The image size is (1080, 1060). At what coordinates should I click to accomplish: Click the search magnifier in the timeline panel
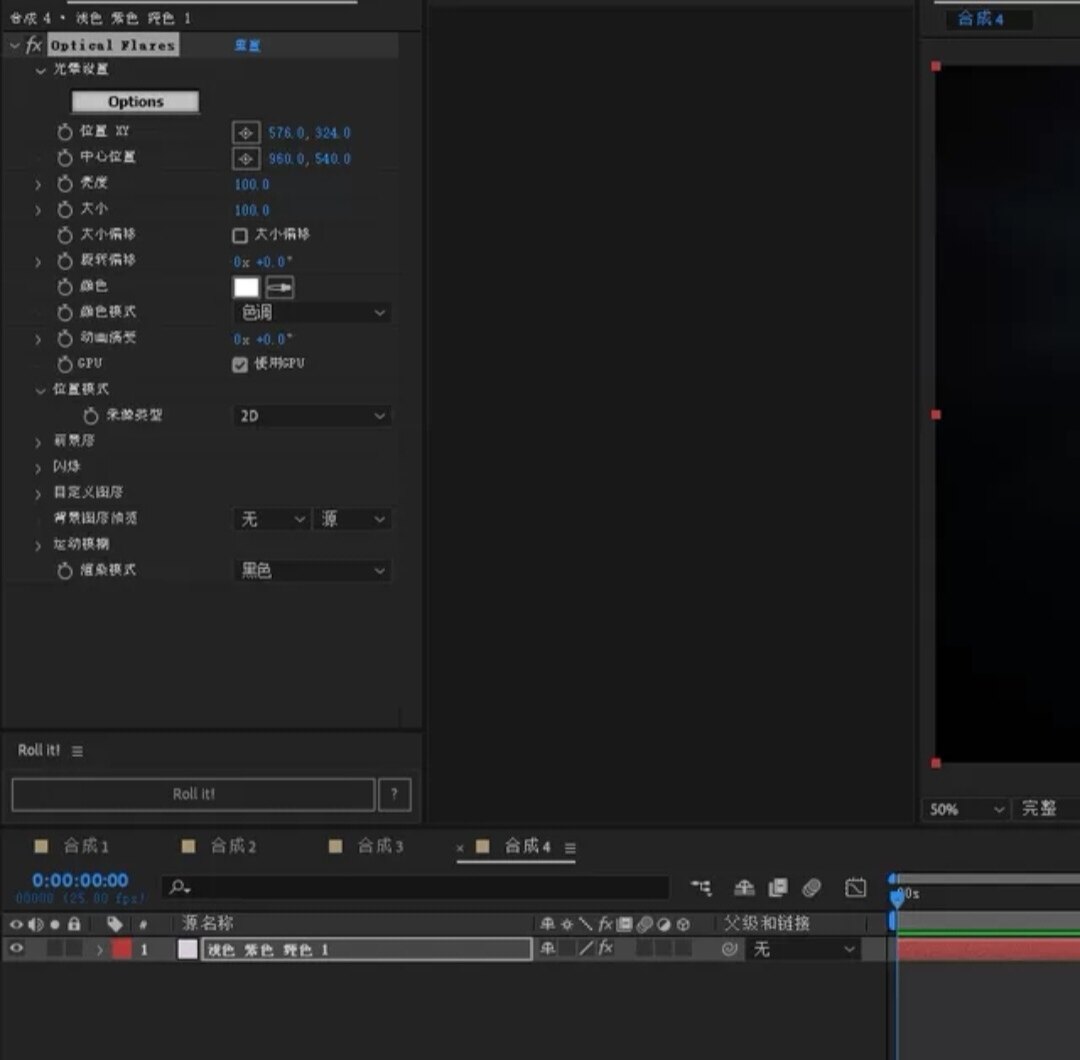coord(175,887)
